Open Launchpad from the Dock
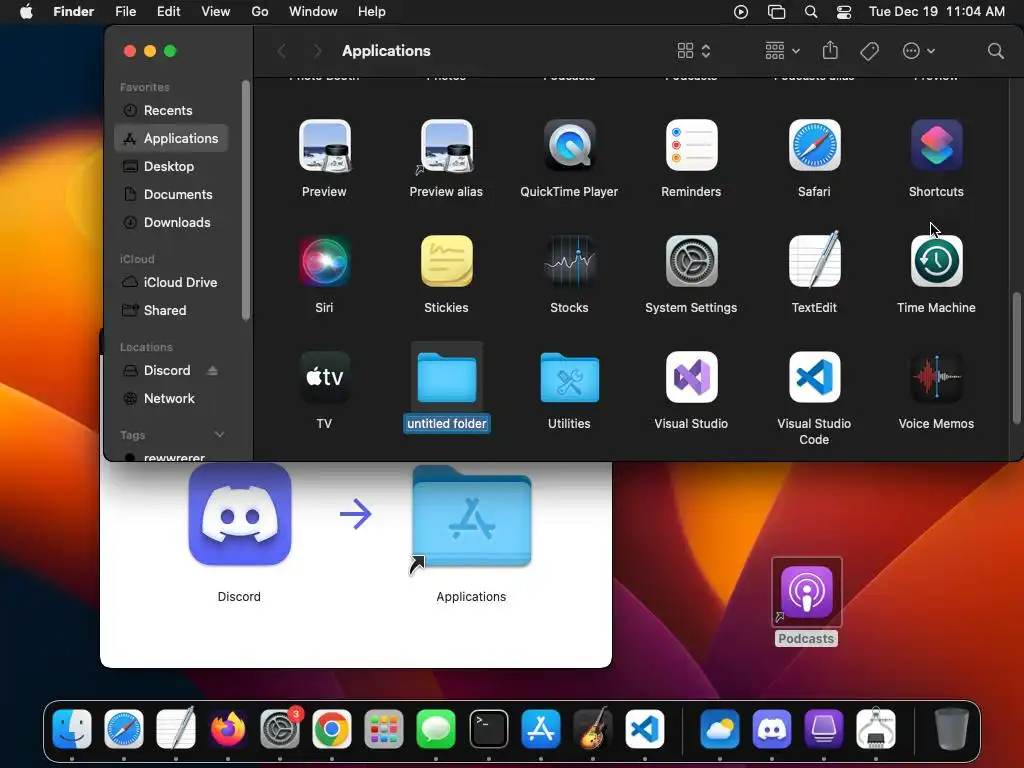 (x=384, y=729)
